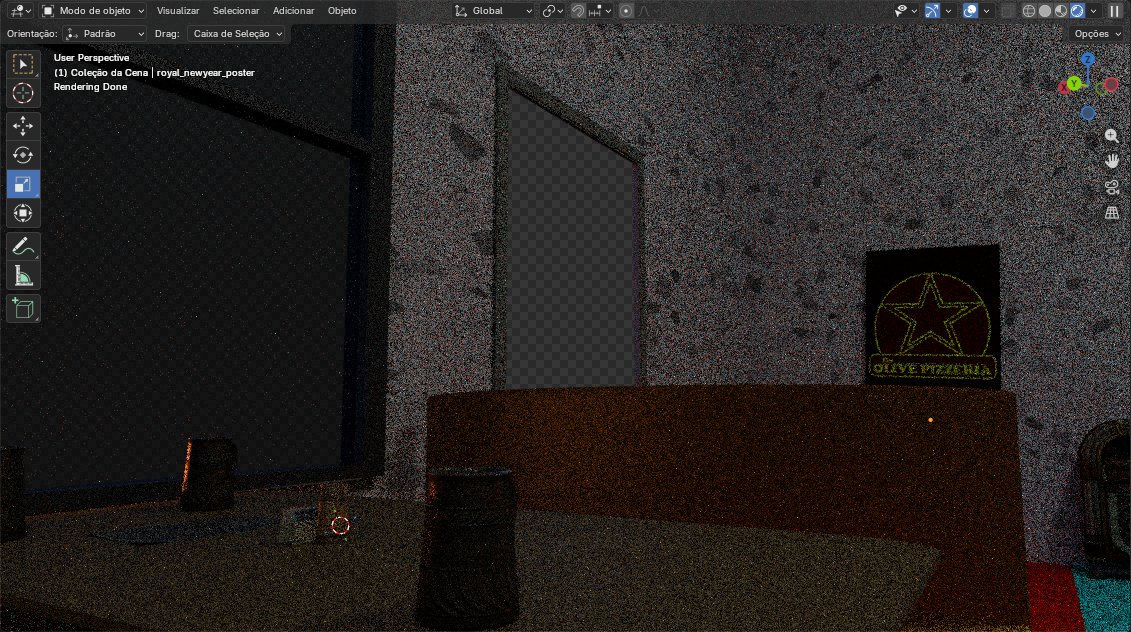Click the zoom magnifier viewport icon
Image resolution: width=1131 pixels, height=632 pixels.
[x=1112, y=136]
